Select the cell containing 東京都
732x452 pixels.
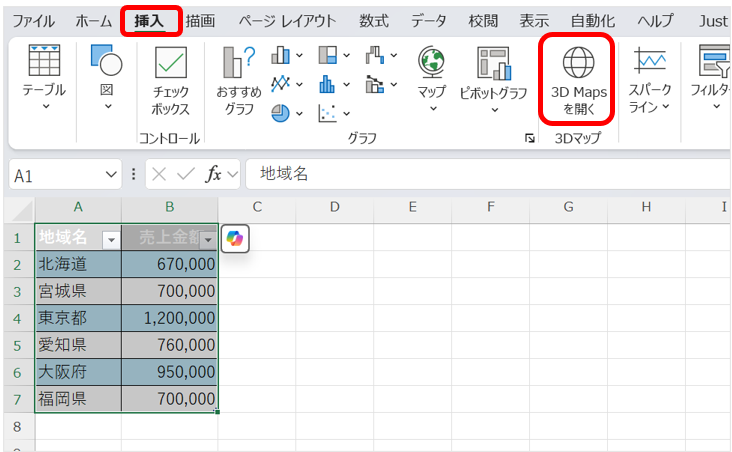(x=78, y=318)
